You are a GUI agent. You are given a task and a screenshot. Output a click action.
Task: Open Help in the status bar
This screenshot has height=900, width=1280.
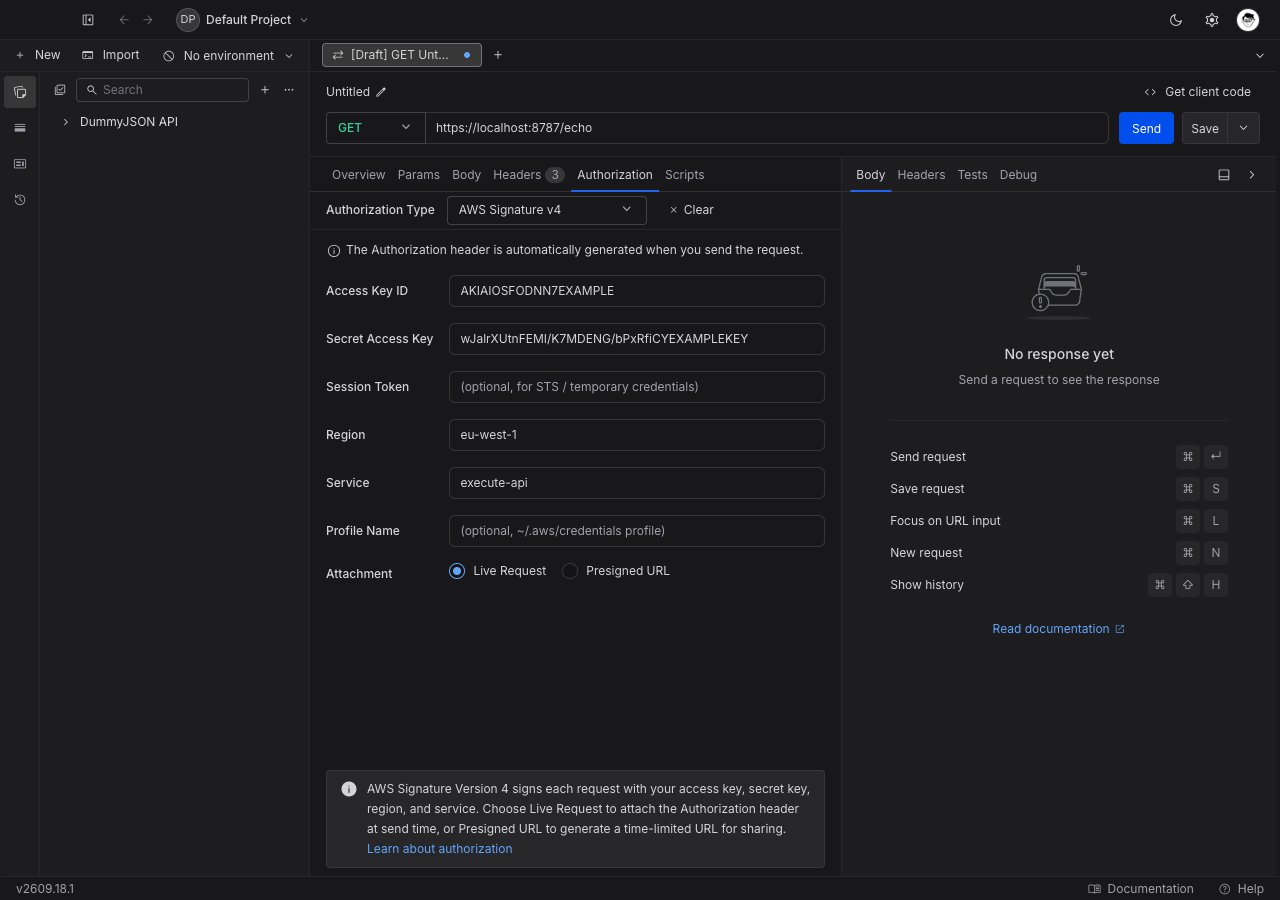(1241, 889)
